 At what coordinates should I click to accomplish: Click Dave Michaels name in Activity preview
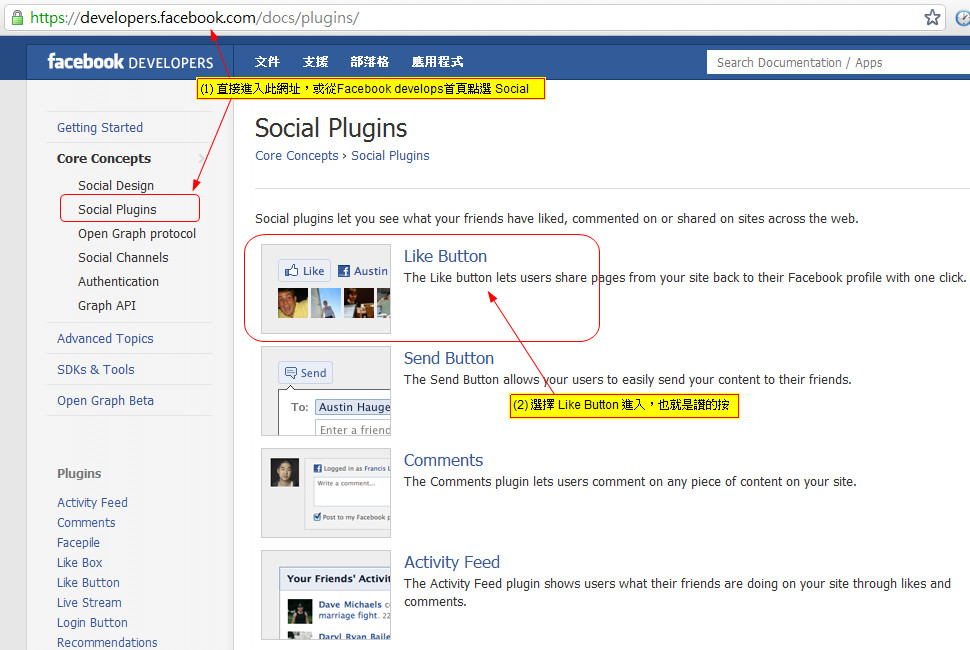(x=350, y=604)
